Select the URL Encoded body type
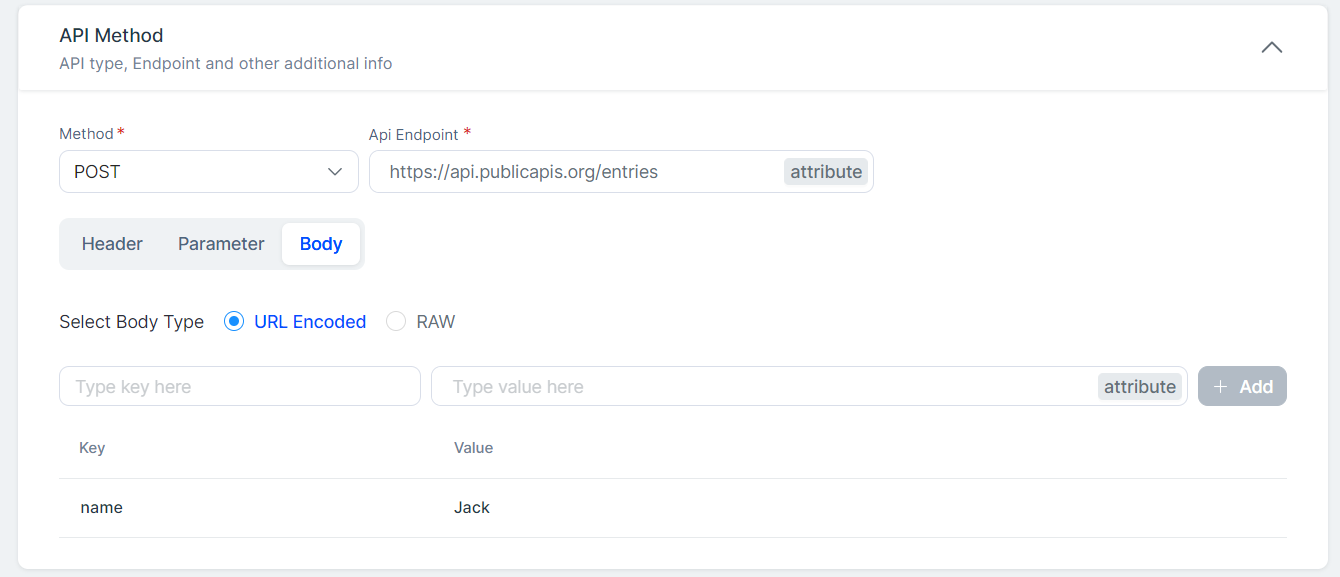Screen dimensions: 1340x577 (233, 321)
